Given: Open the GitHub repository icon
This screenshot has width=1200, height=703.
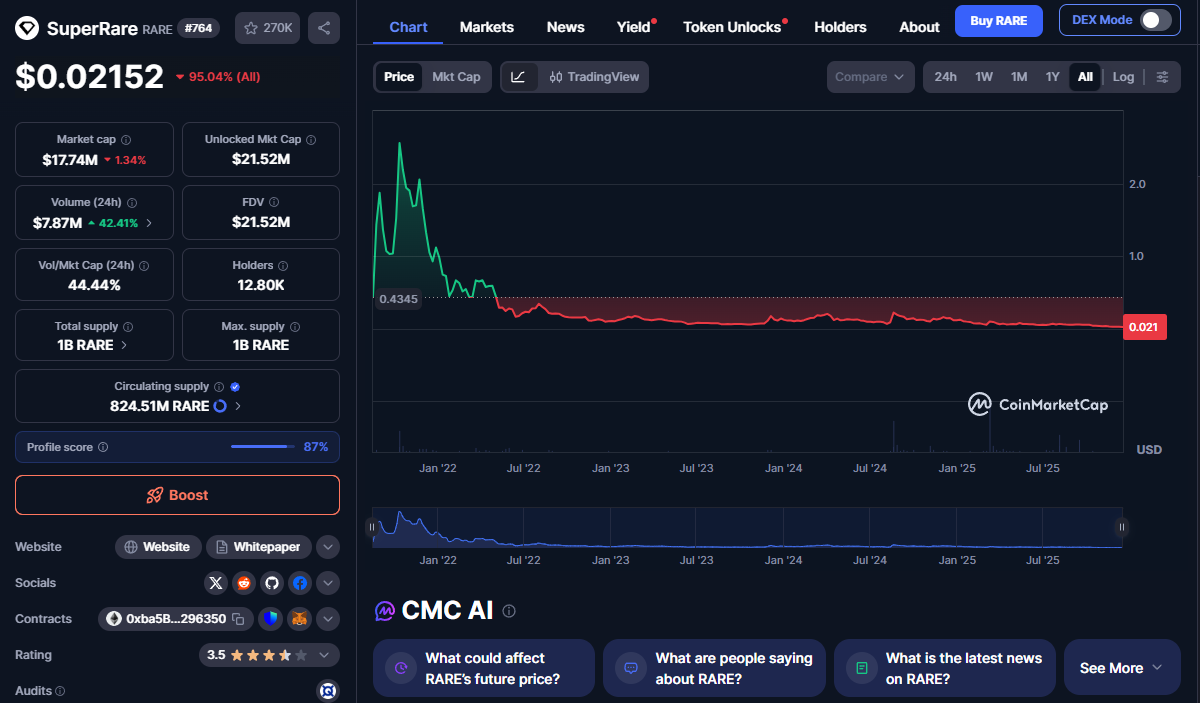Looking at the screenshot, I should [272, 583].
